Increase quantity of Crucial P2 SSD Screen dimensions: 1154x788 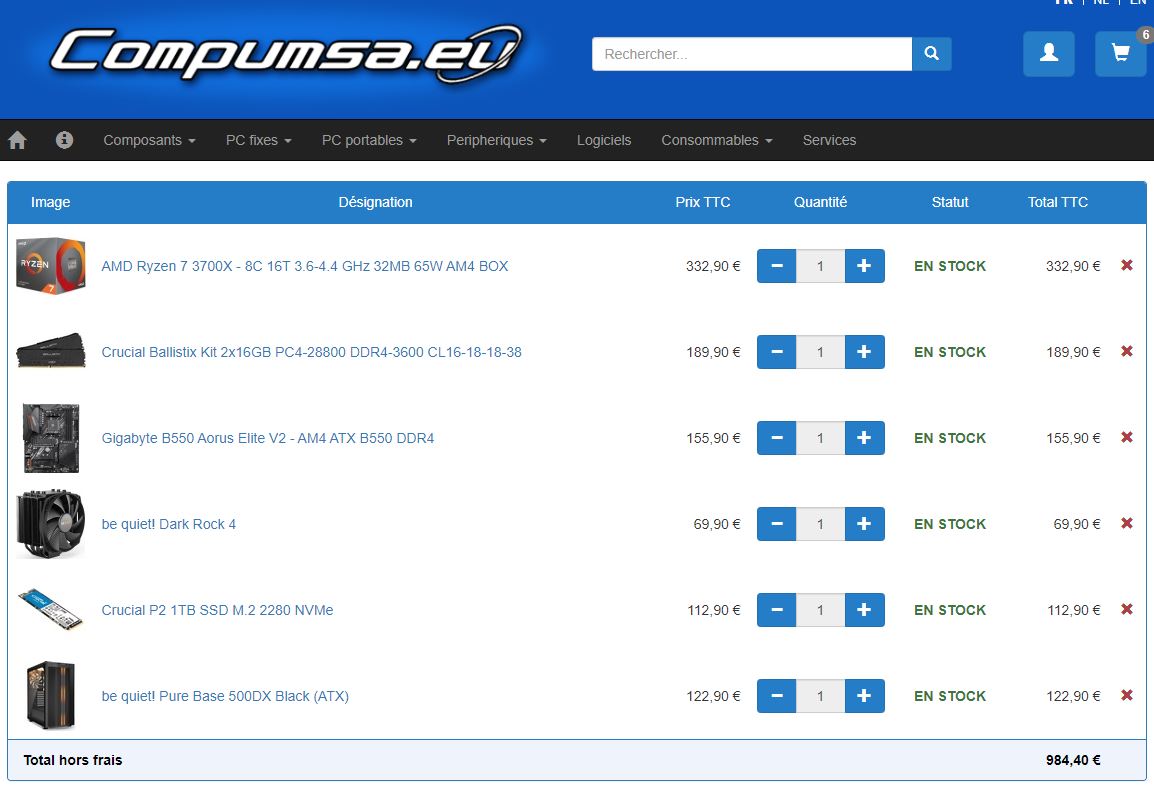tap(865, 611)
